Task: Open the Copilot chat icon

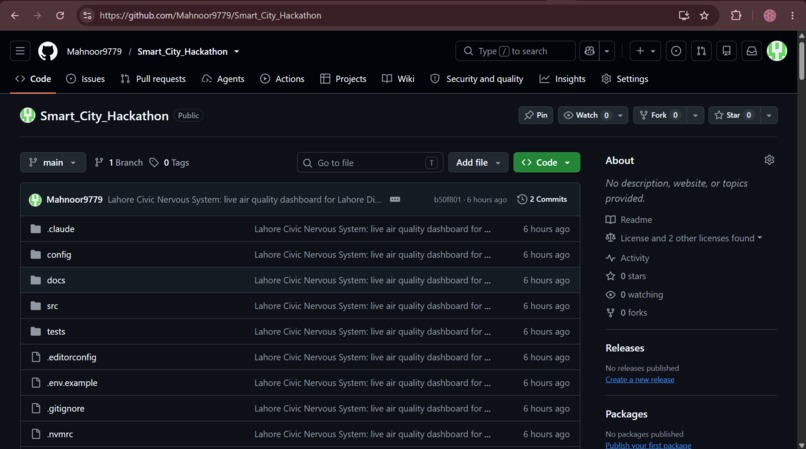Action: 590,51
